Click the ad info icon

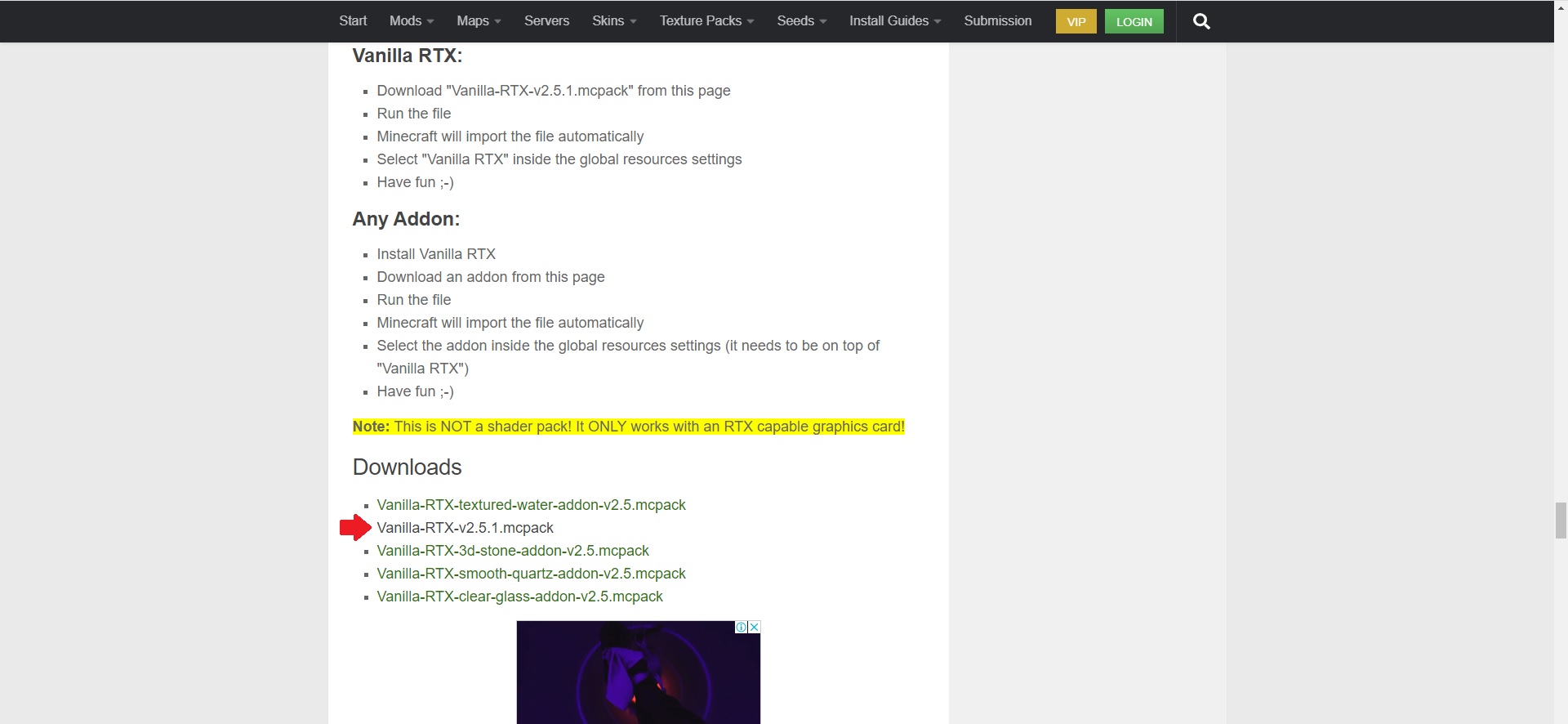[x=741, y=627]
